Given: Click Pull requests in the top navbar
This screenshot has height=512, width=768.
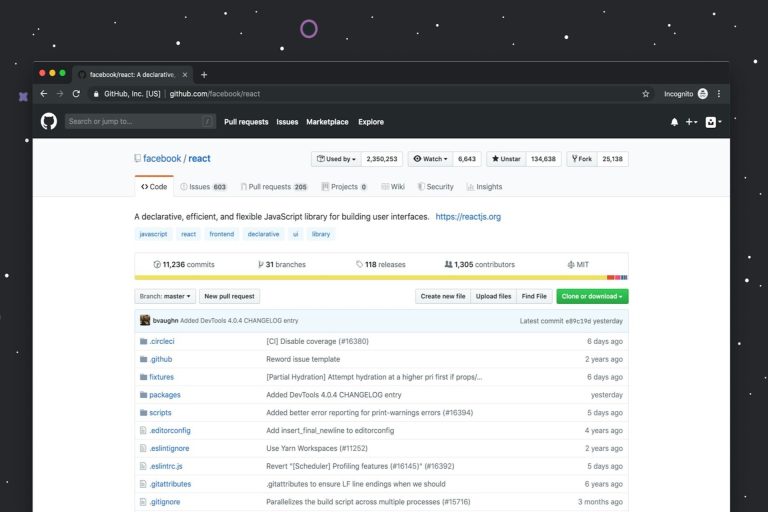Looking at the screenshot, I should click(x=246, y=122).
